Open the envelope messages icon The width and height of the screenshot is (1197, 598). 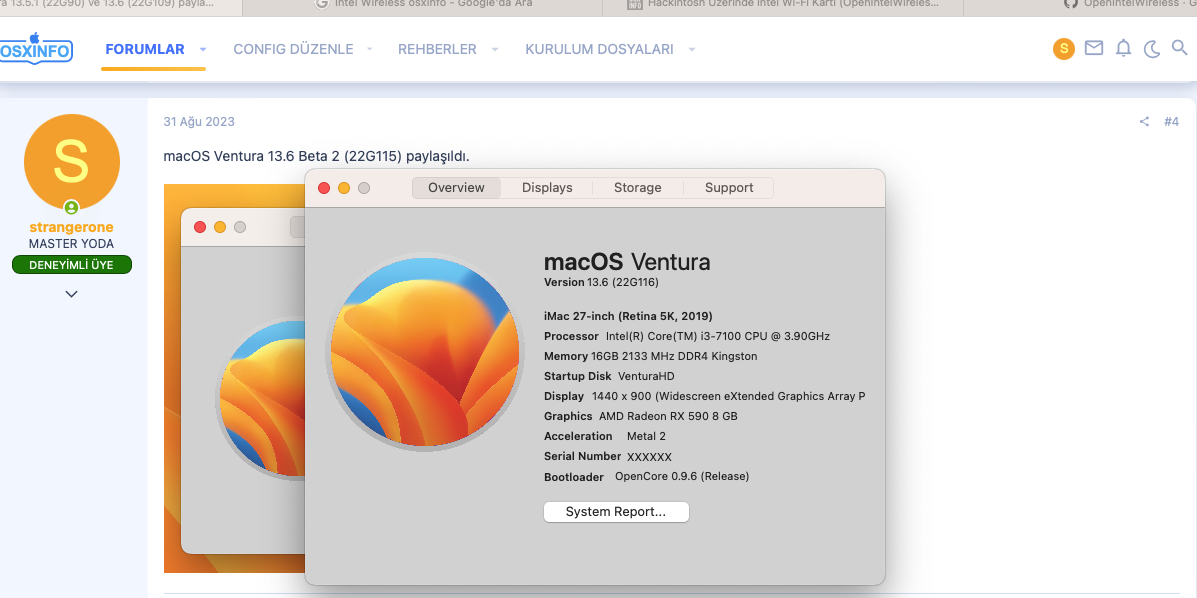[1094, 48]
